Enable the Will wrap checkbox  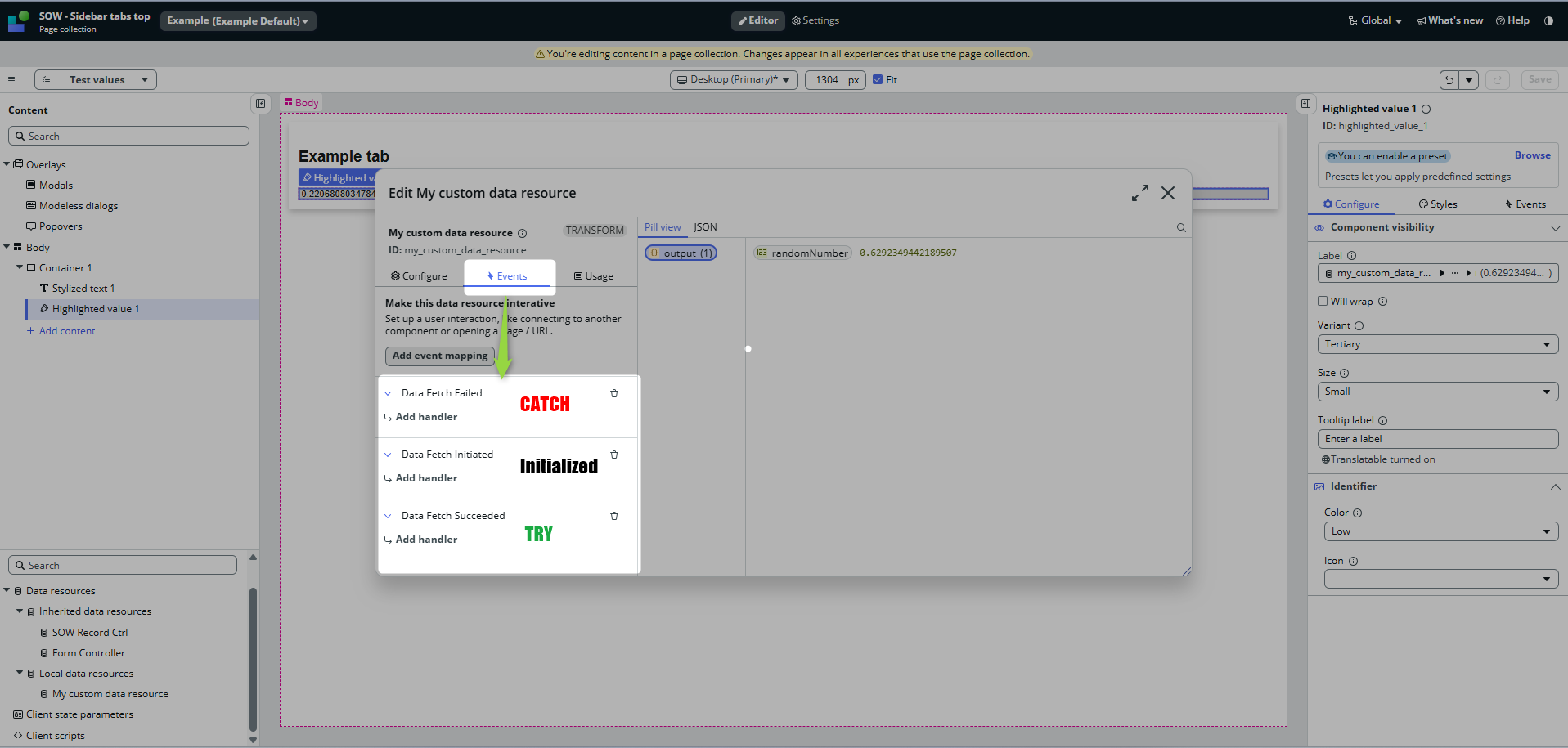[1323, 301]
